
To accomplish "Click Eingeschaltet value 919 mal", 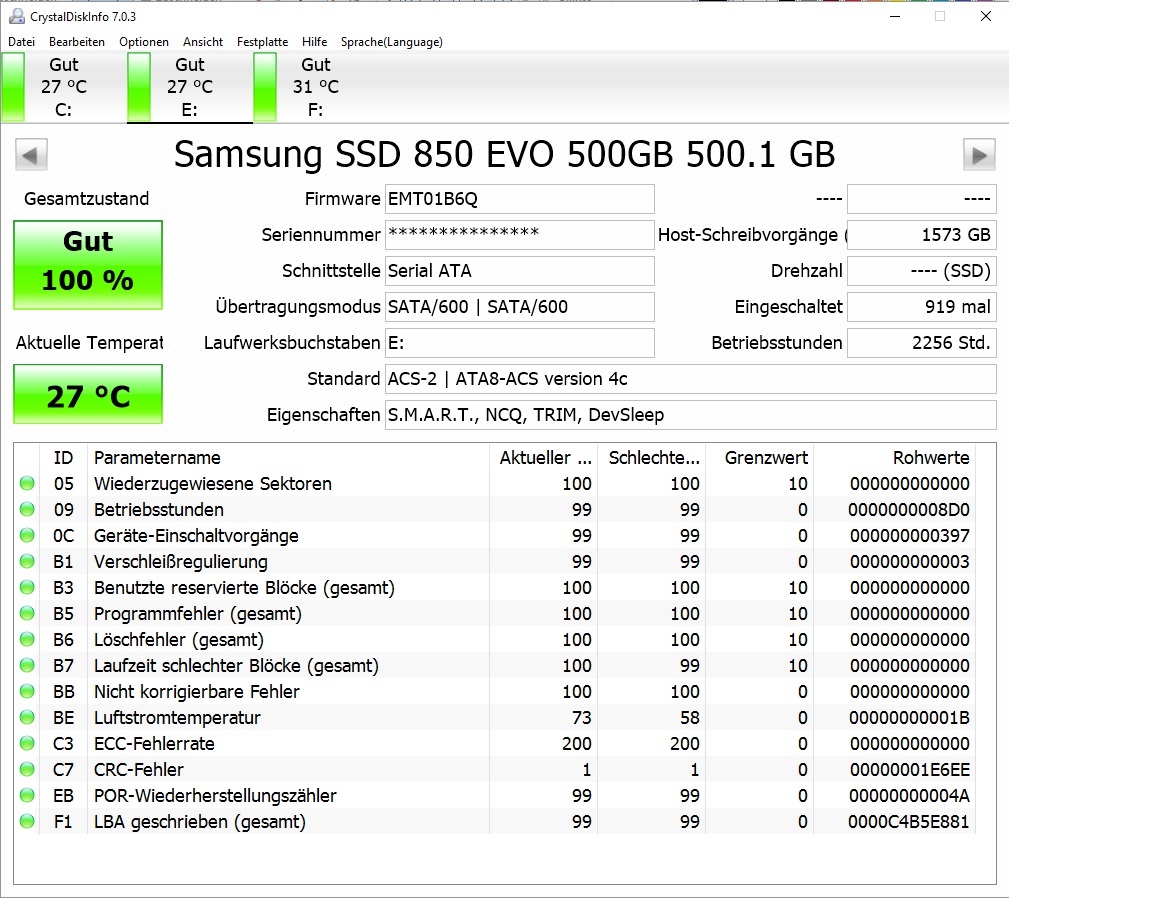I will 922,307.
